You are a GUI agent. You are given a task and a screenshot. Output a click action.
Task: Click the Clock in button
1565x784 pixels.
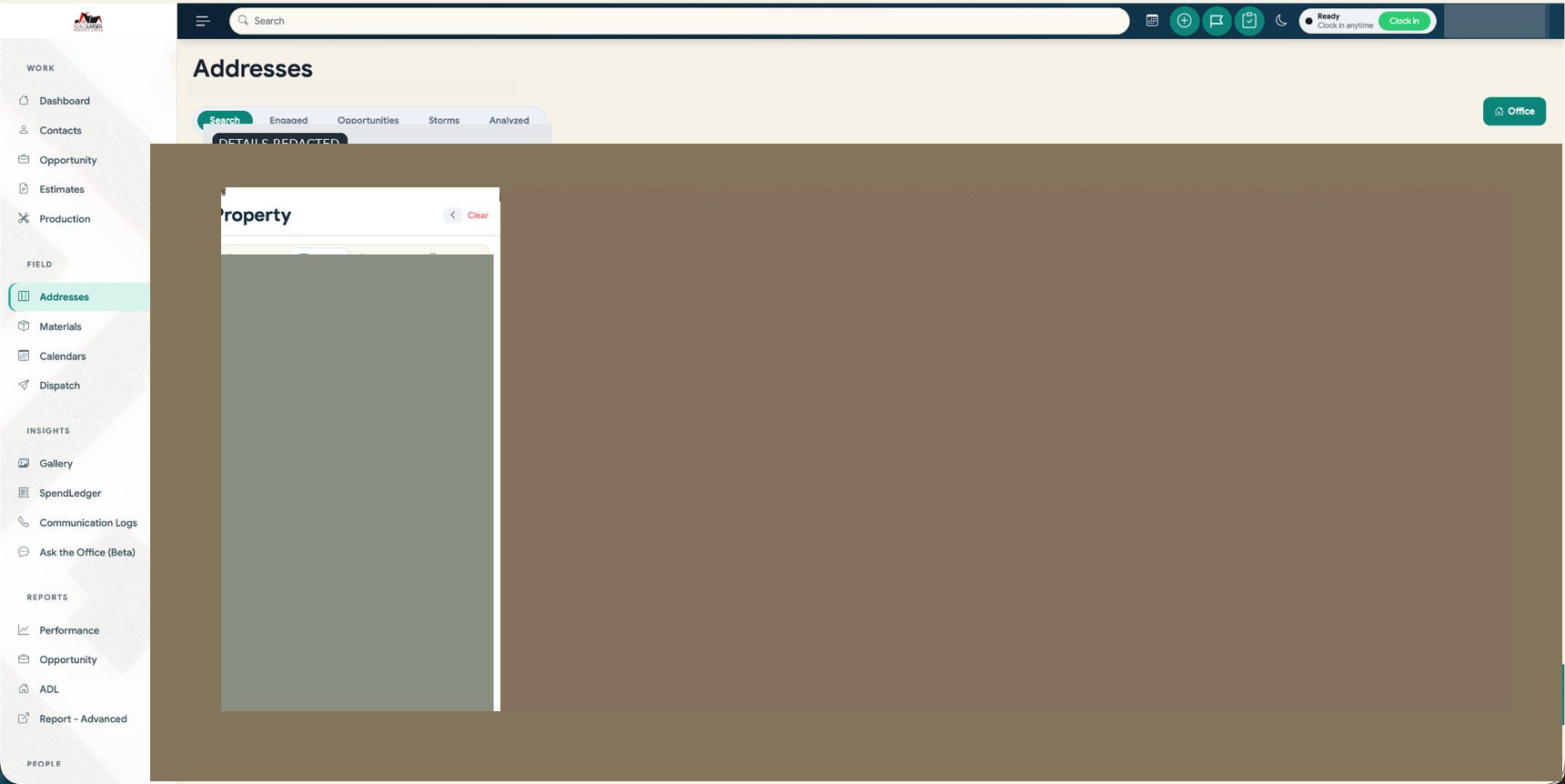pos(1404,21)
